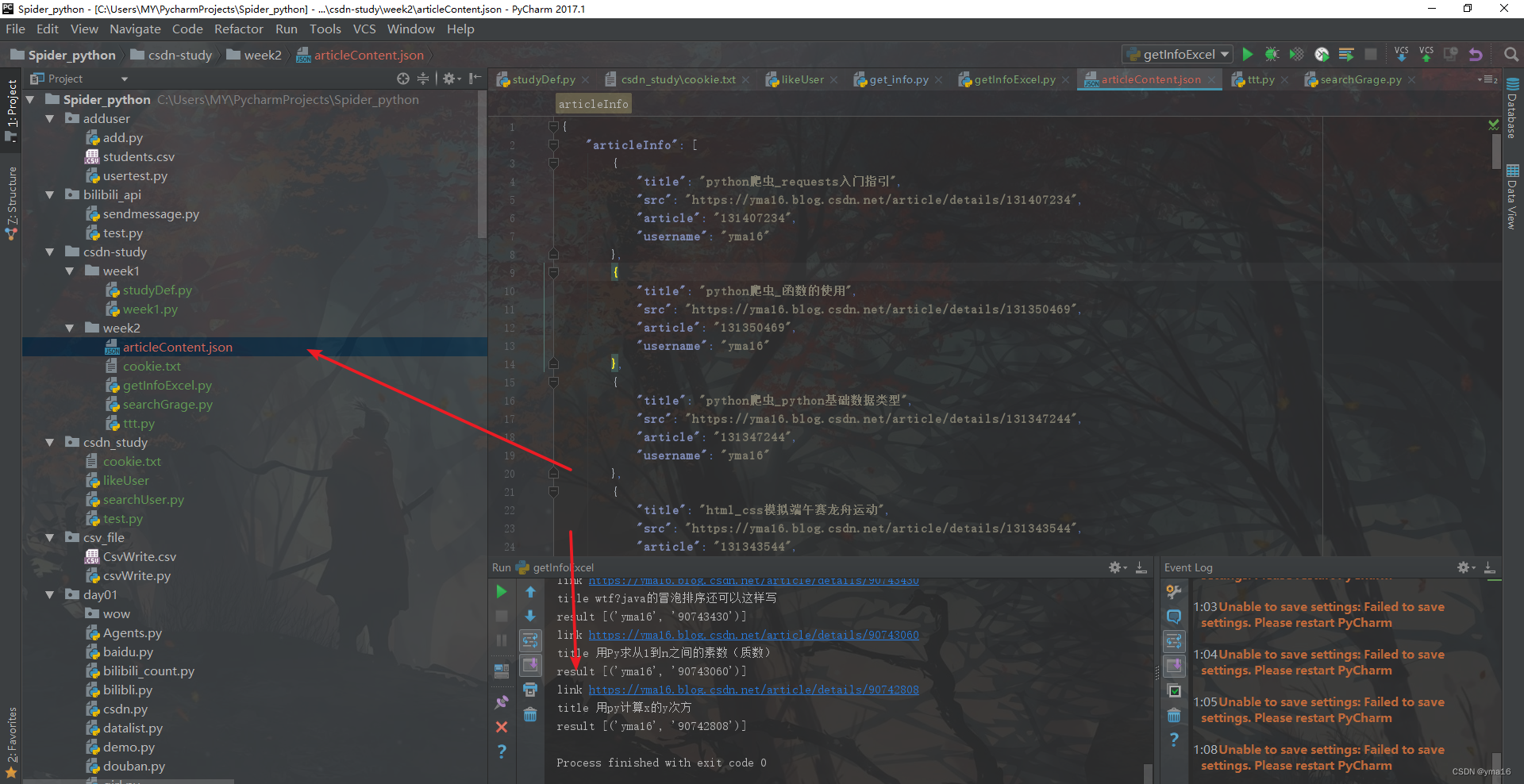Collapse the csv_file folder
This screenshot has height=784, width=1524.
50,537
